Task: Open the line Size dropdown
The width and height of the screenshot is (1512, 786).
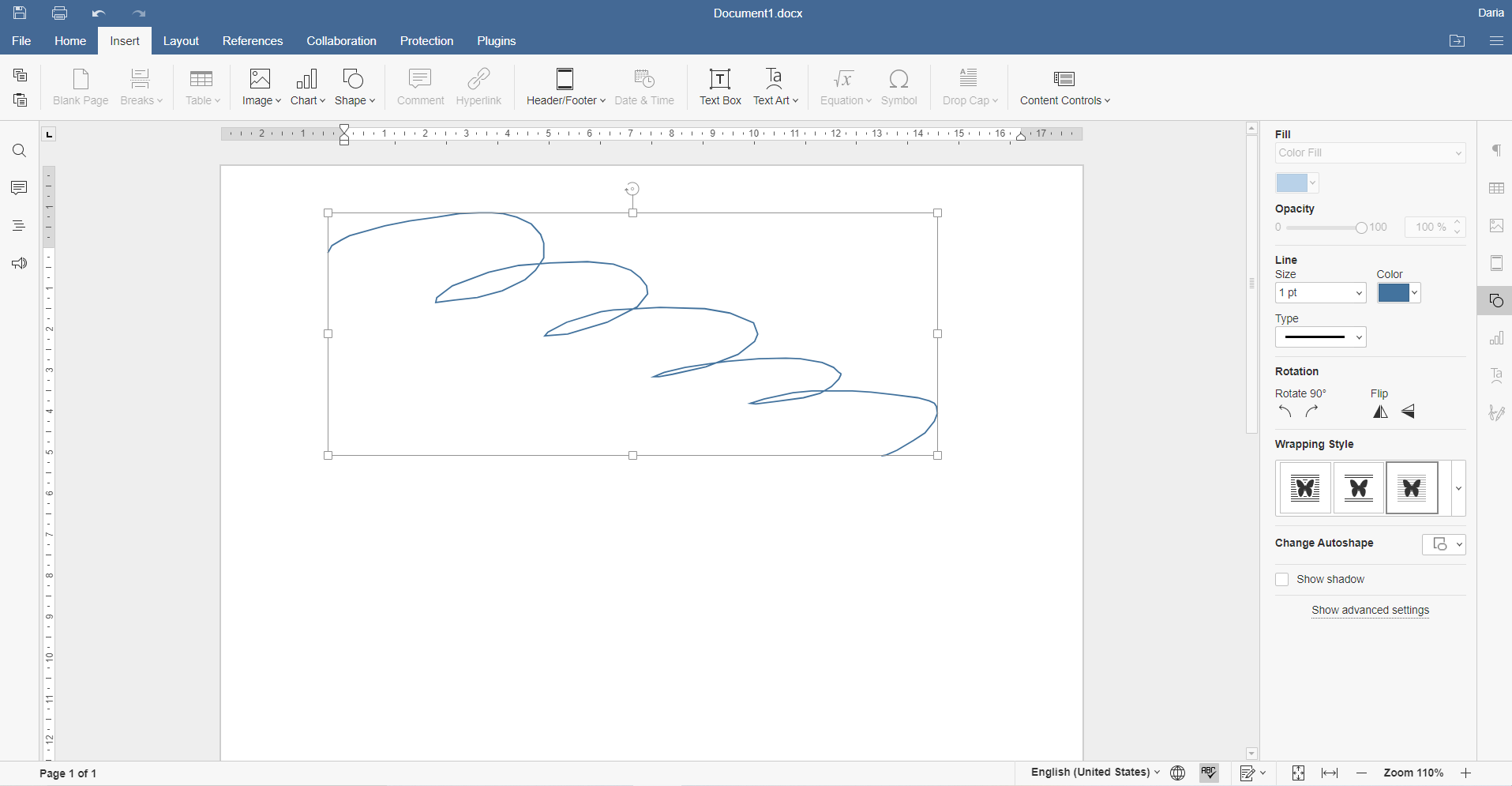Action: point(1319,292)
